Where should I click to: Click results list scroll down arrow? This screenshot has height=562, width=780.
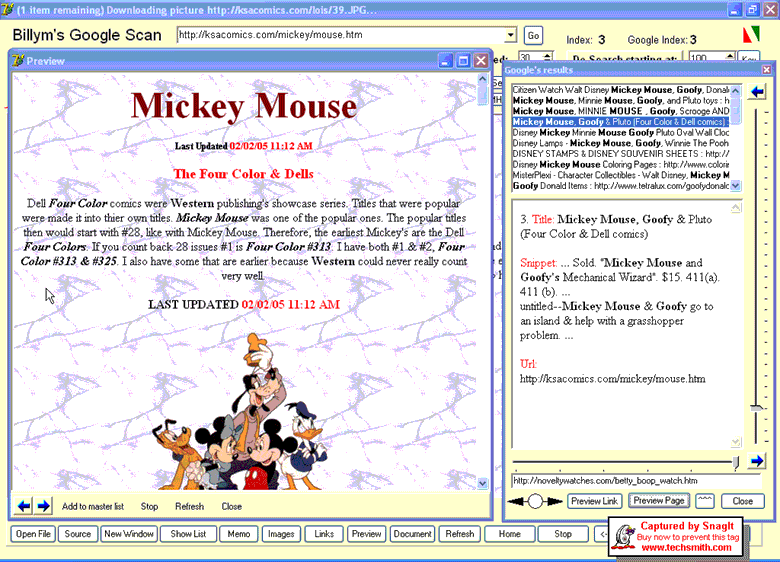click(x=736, y=186)
